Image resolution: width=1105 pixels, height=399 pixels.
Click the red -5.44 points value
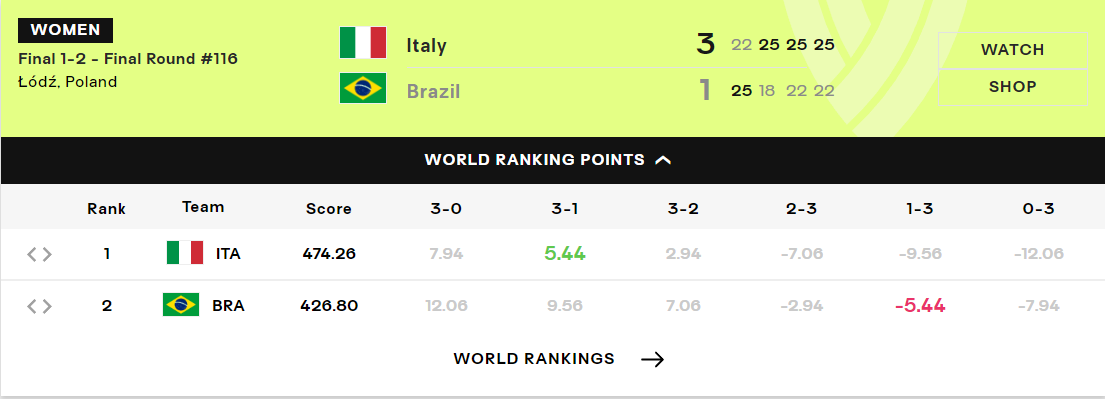[920, 306]
